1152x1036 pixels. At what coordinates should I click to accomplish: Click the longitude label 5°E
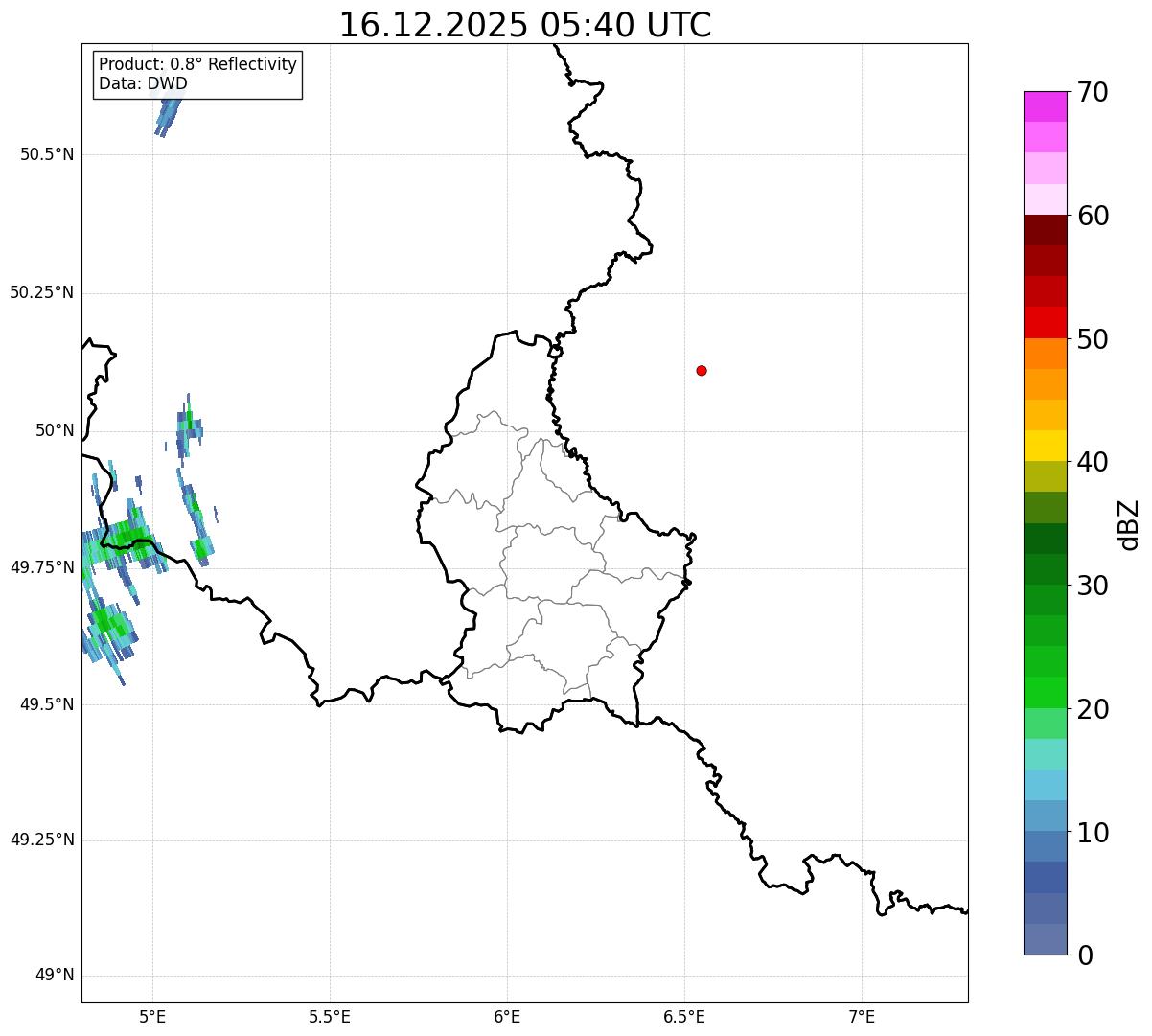(152, 1016)
